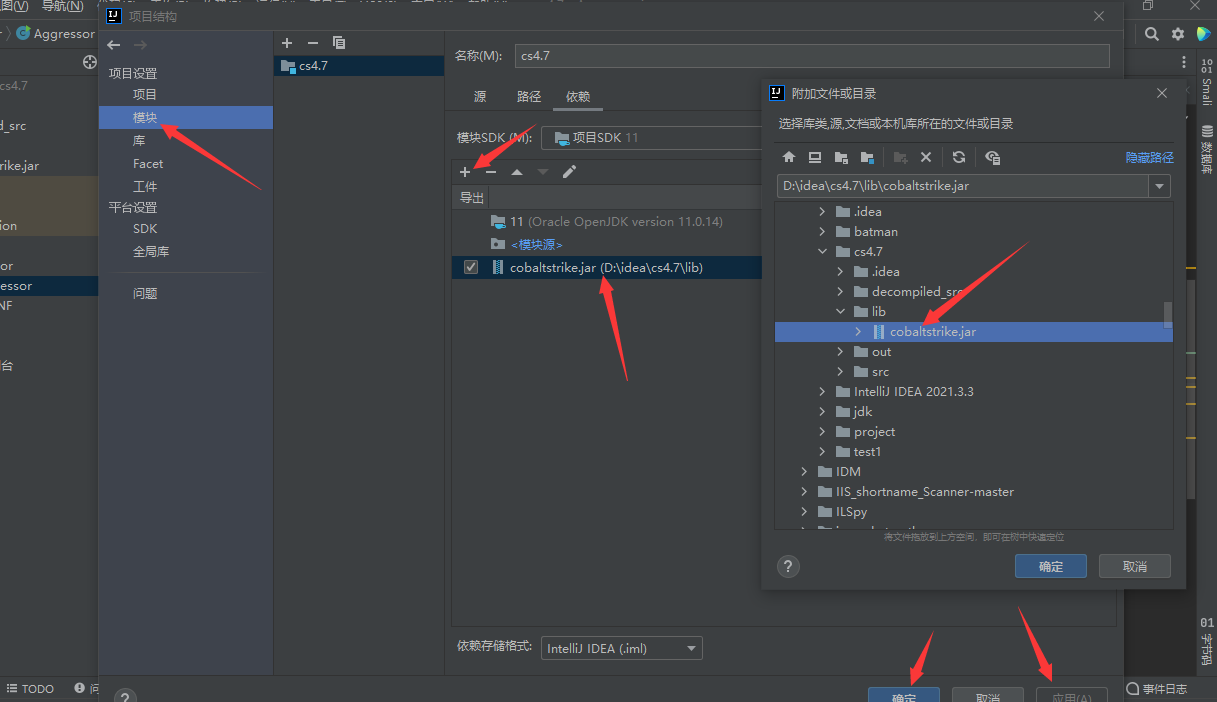
Task: Refresh the file tree
Action: [x=959, y=157]
